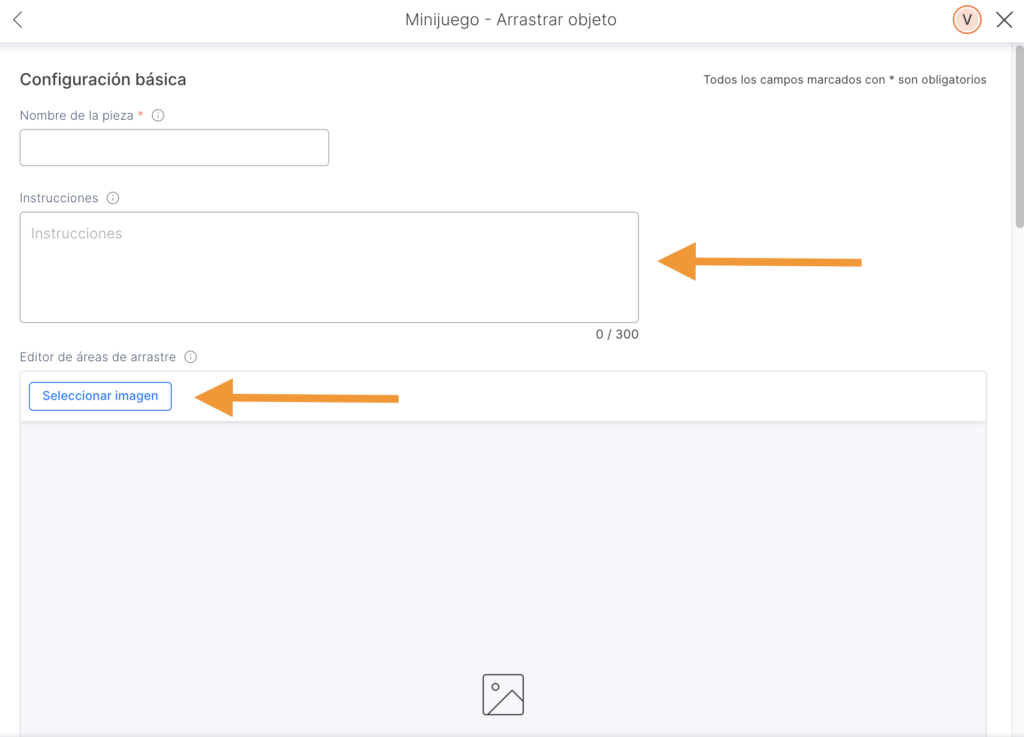The height and width of the screenshot is (737, 1024).
Task: Click the vertical scrollbar on the right
Action: click(x=1018, y=130)
